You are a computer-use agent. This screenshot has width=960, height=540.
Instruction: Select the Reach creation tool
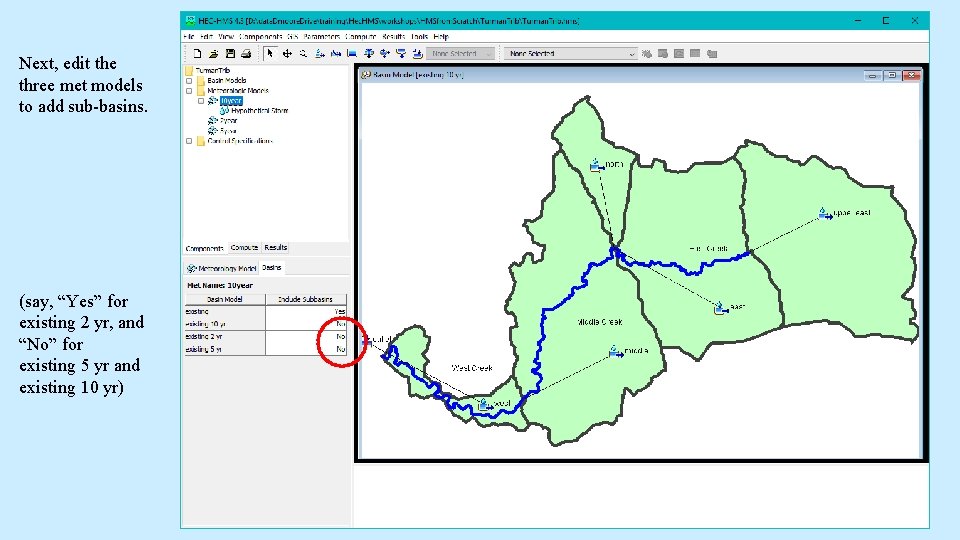(336, 54)
